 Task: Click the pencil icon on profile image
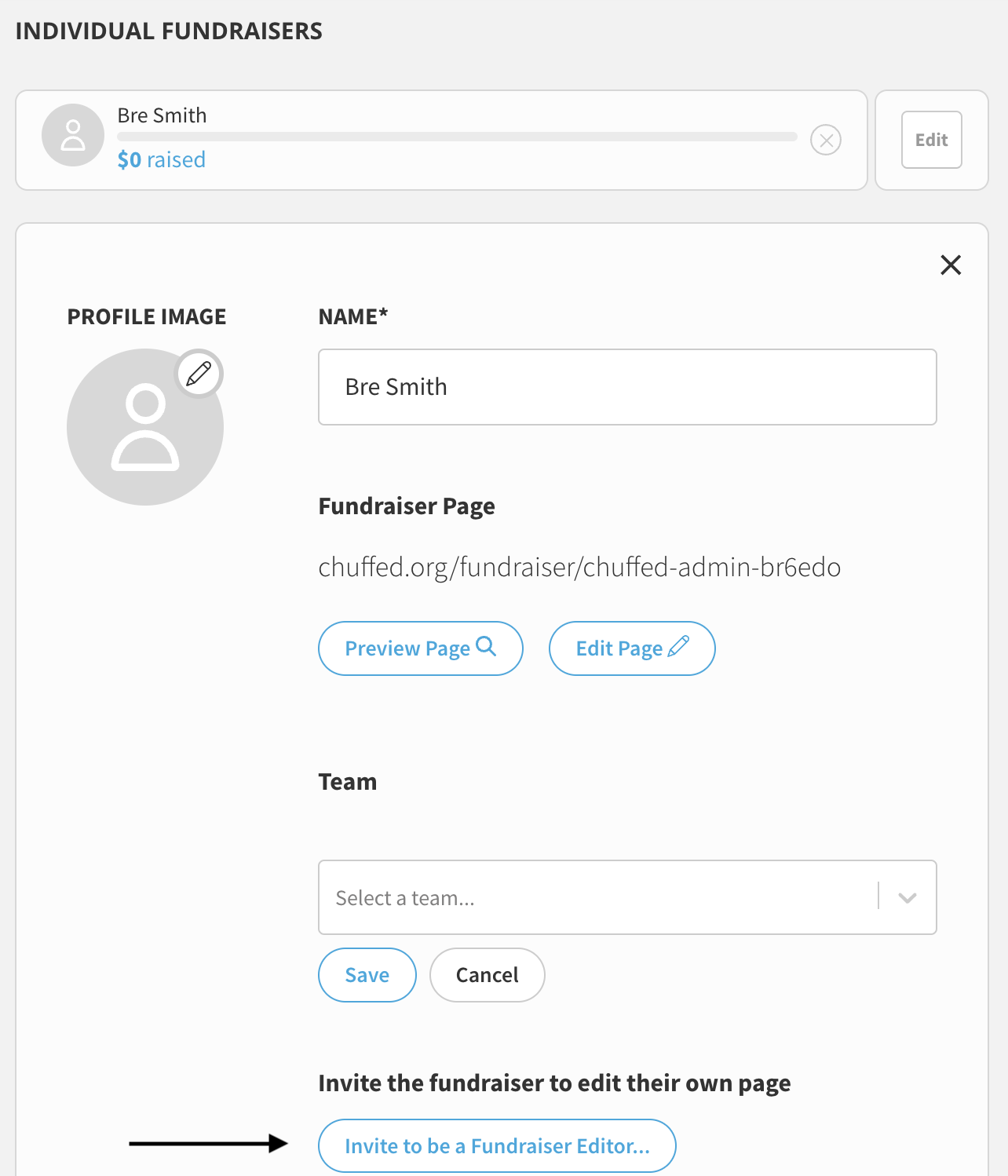click(x=199, y=373)
